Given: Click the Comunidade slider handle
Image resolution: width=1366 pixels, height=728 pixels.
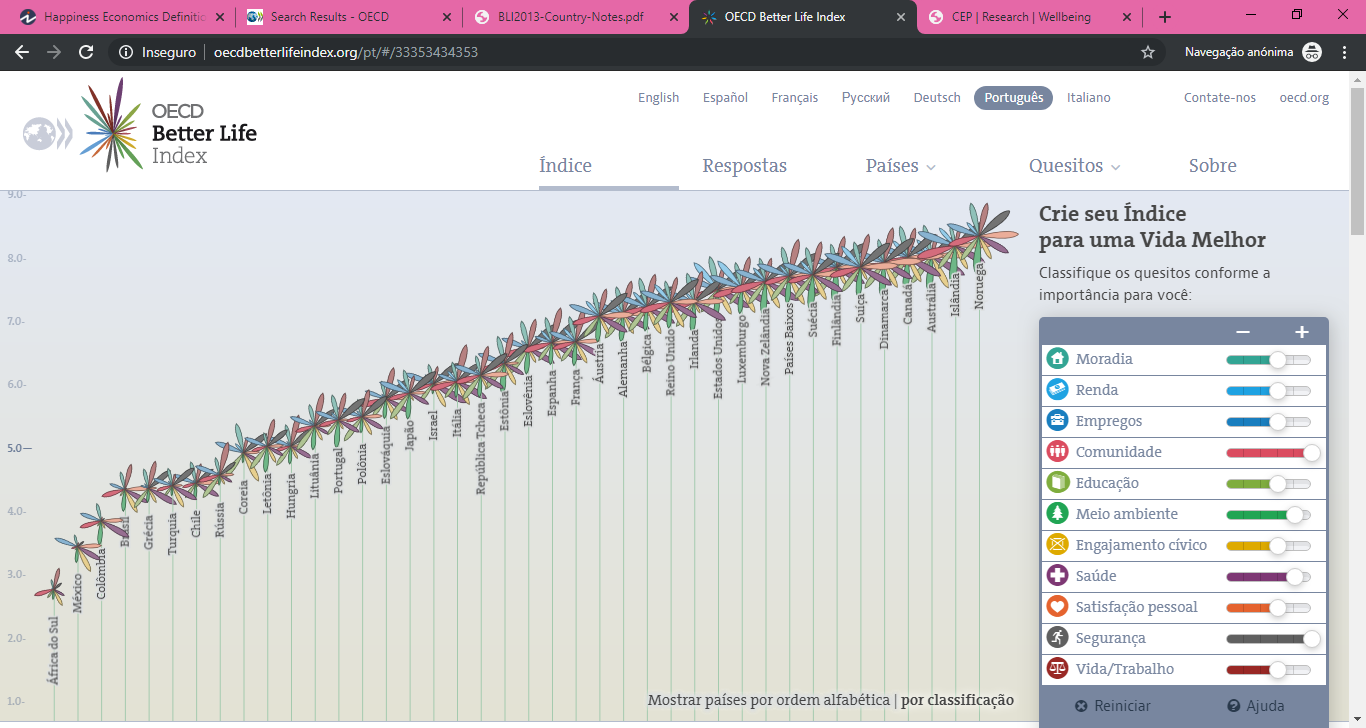Looking at the screenshot, I should [x=1311, y=452].
